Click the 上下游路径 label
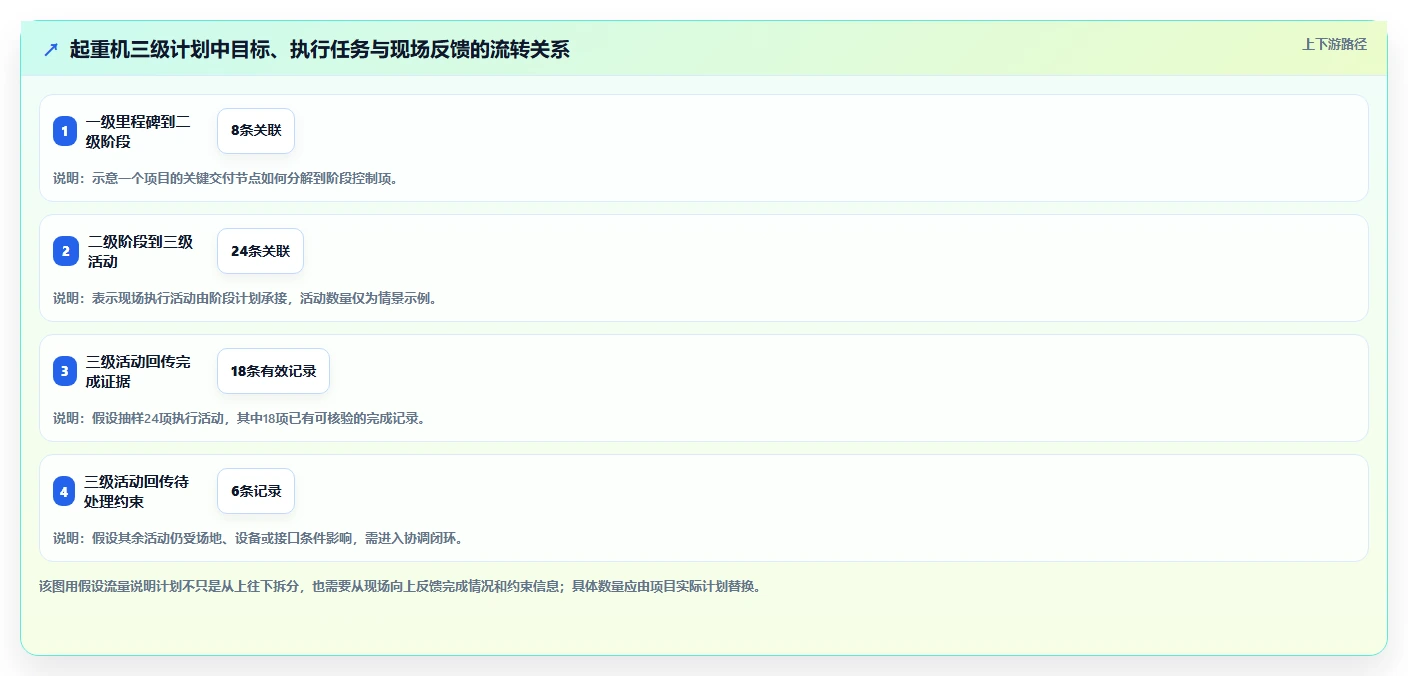 (1334, 44)
